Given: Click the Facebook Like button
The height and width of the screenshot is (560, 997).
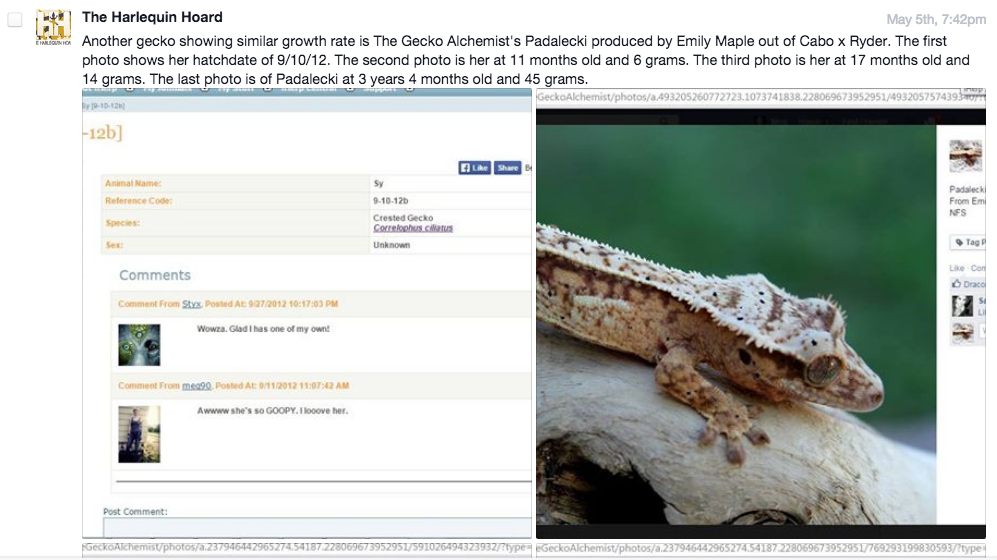Looking at the screenshot, I should [x=474, y=168].
